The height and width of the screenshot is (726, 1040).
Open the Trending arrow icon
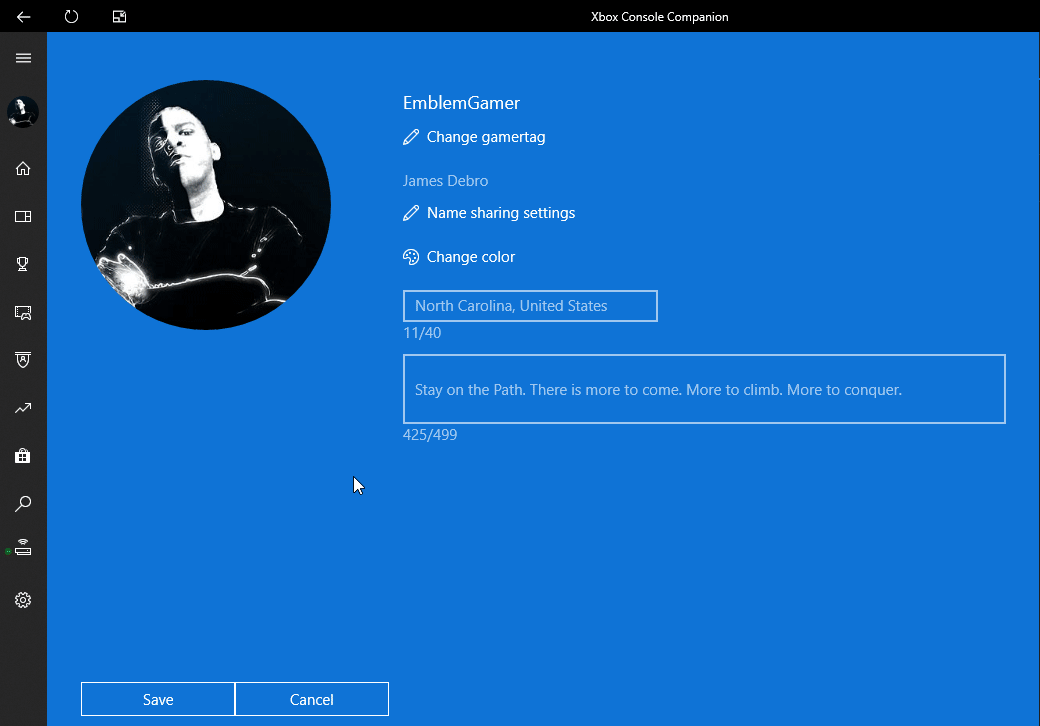(23, 408)
